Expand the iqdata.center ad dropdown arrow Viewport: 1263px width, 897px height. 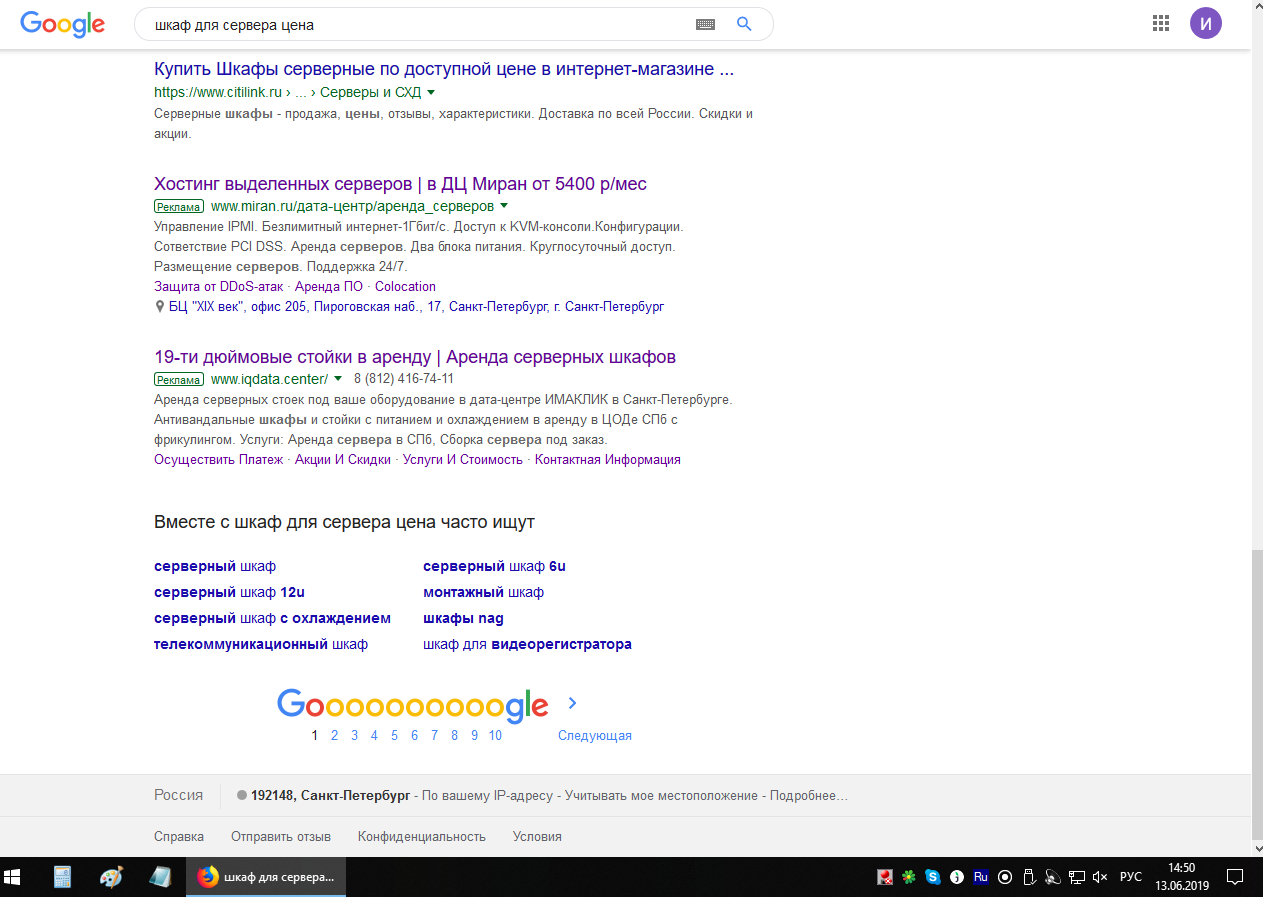coord(338,379)
